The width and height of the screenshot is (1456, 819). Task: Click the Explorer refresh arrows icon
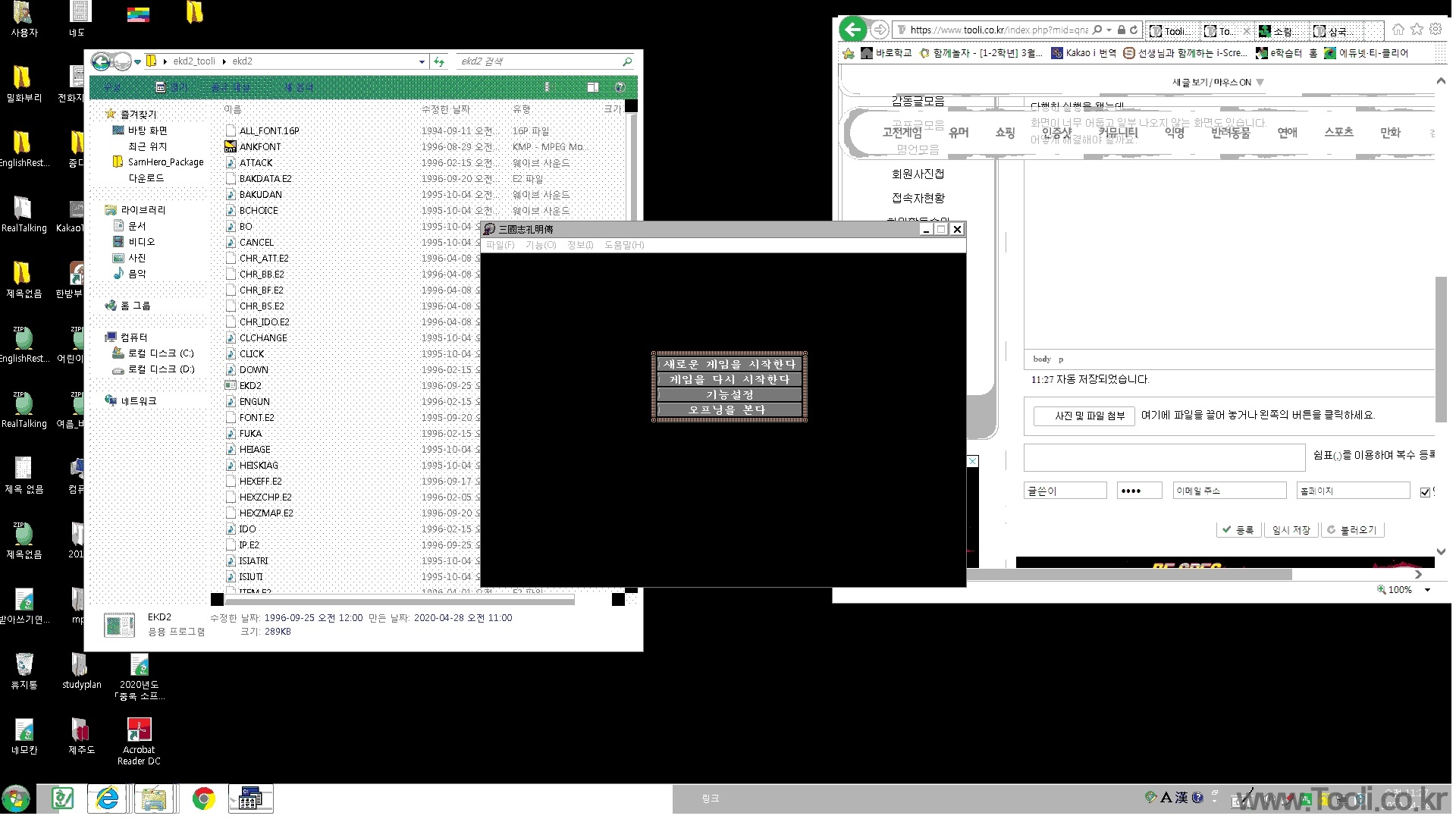tap(439, 61)
